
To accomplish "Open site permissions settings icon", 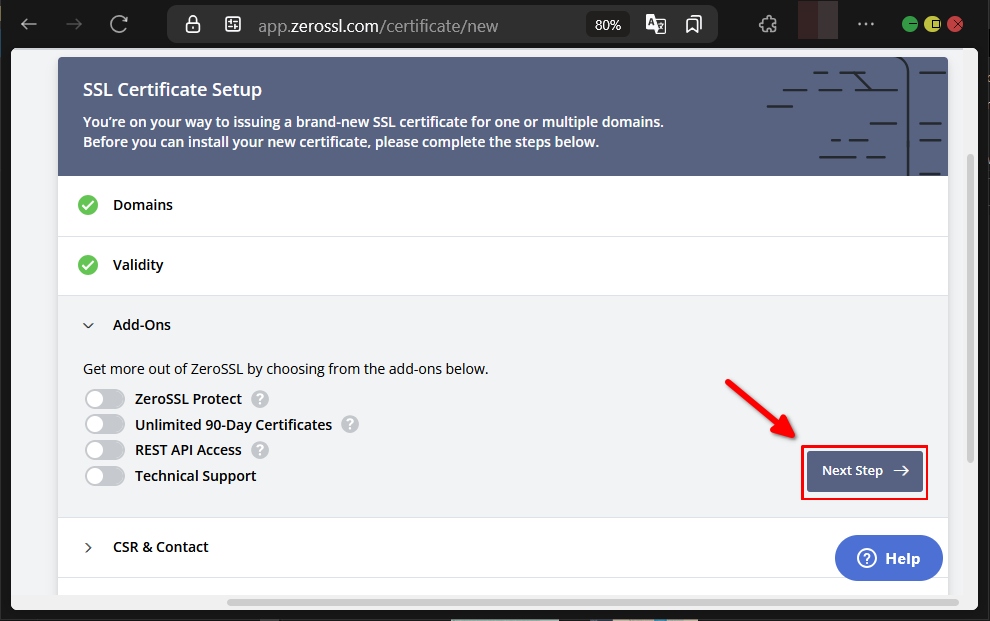I will pos(233,25).
